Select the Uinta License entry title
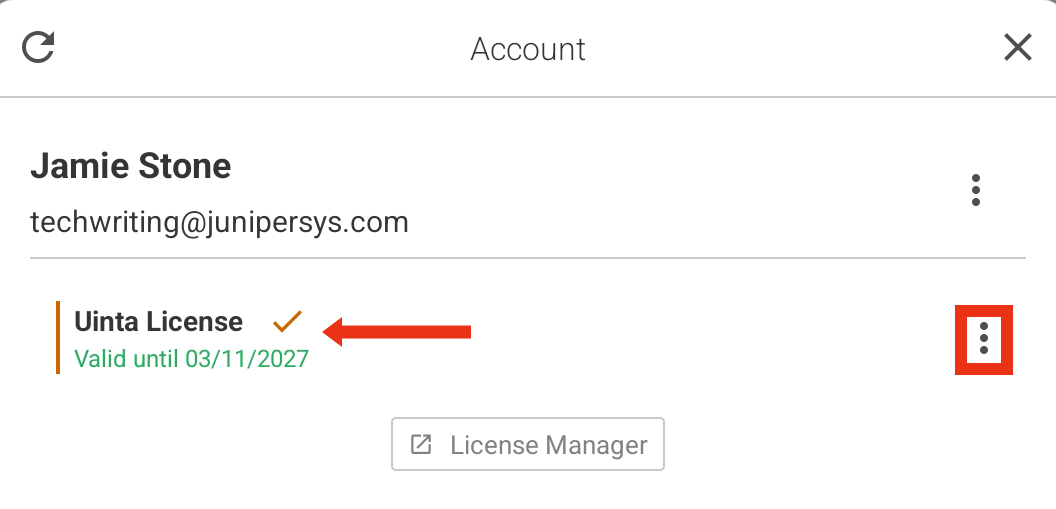Viewport: 1056px width, 509px height. coord(158,322)
